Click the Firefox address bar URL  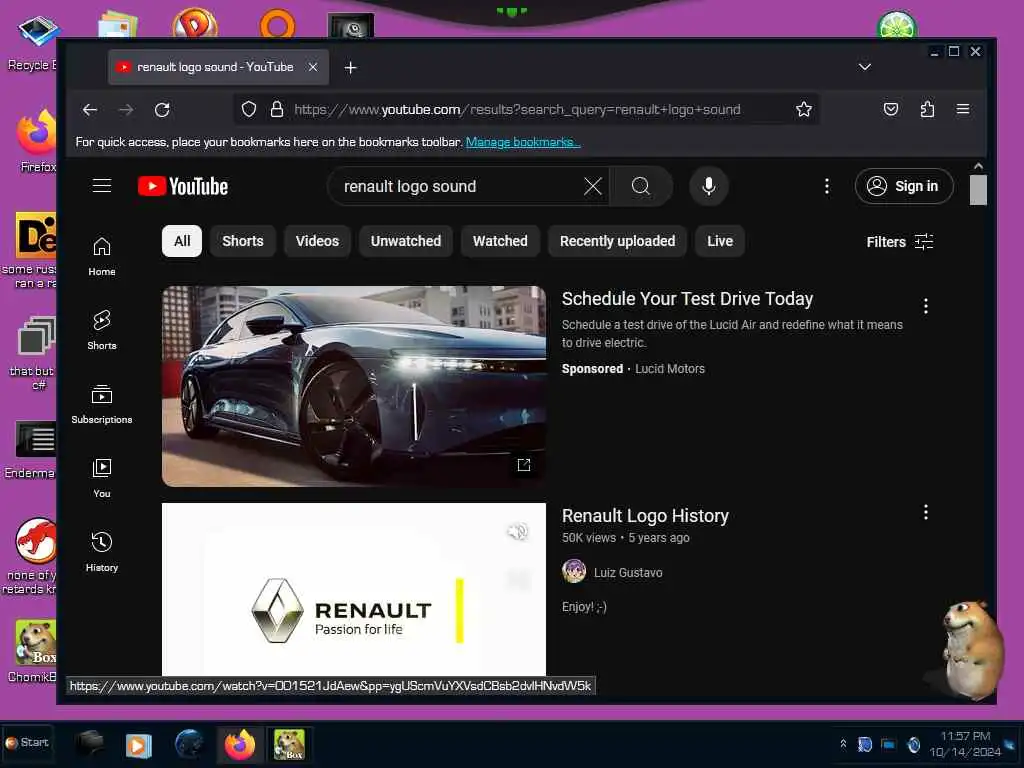(x=517, y=110)
